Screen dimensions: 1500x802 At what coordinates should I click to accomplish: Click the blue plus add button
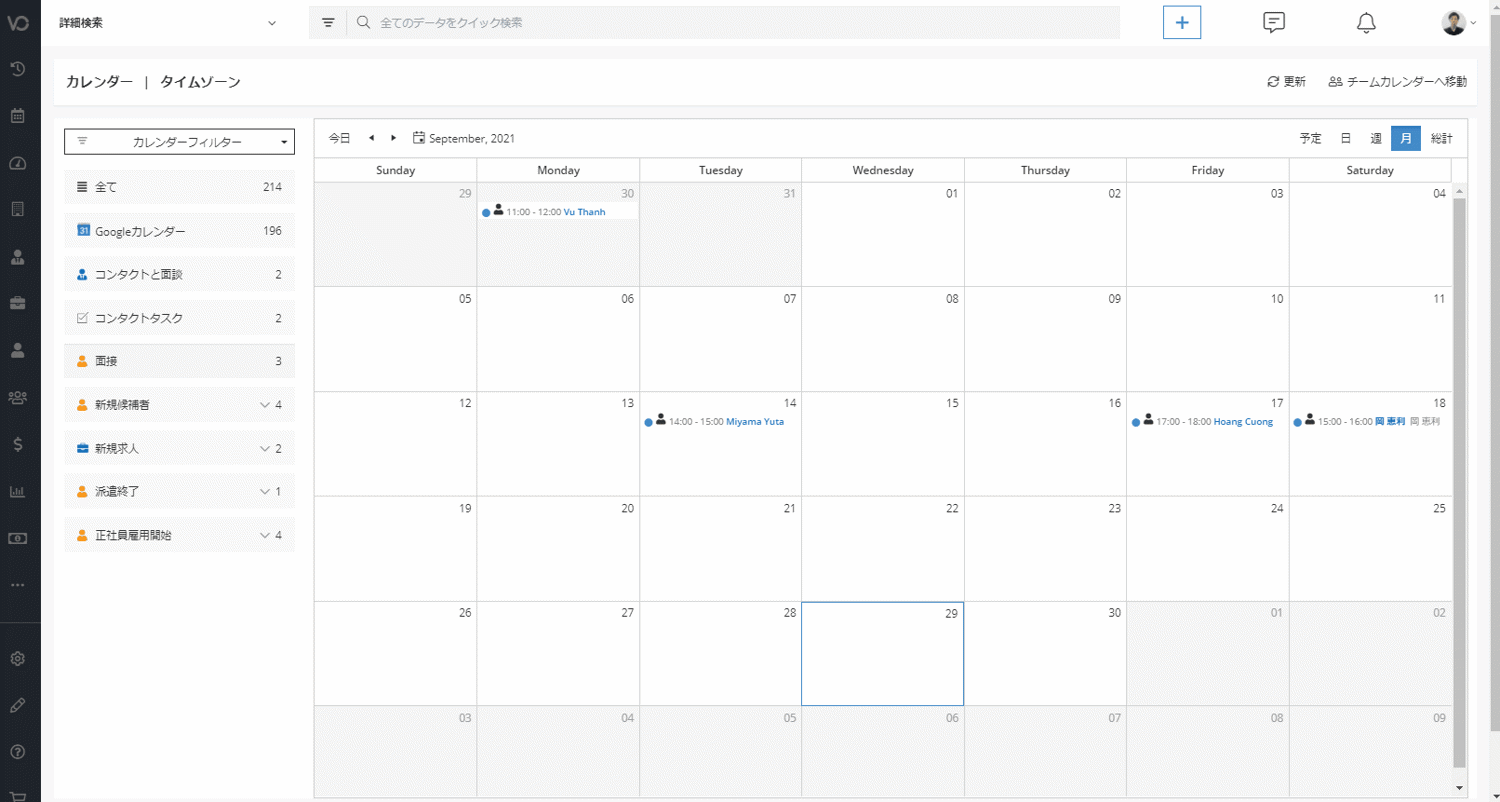coord(1181,22)
